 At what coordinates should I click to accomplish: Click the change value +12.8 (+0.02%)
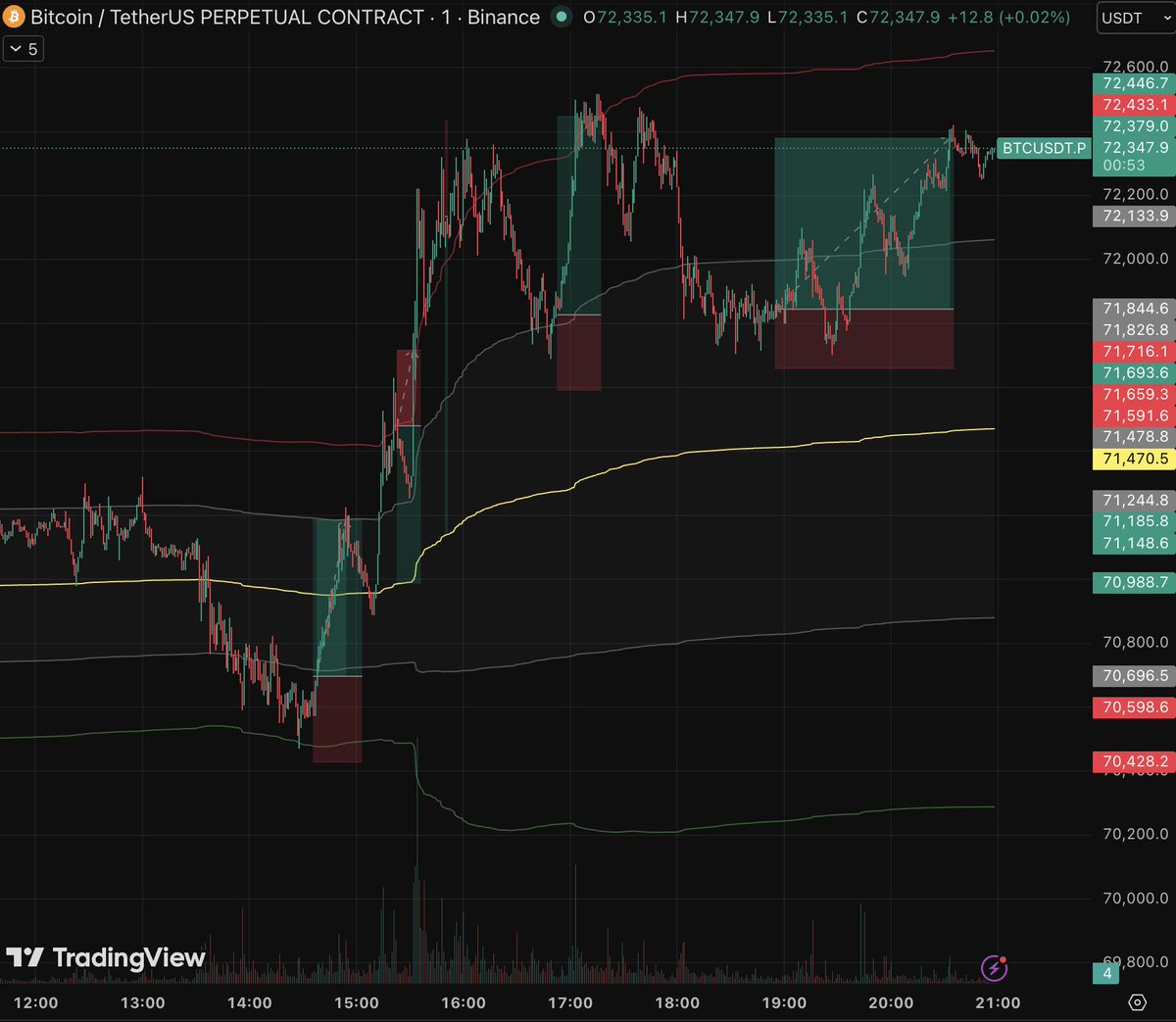point(1009,18)
